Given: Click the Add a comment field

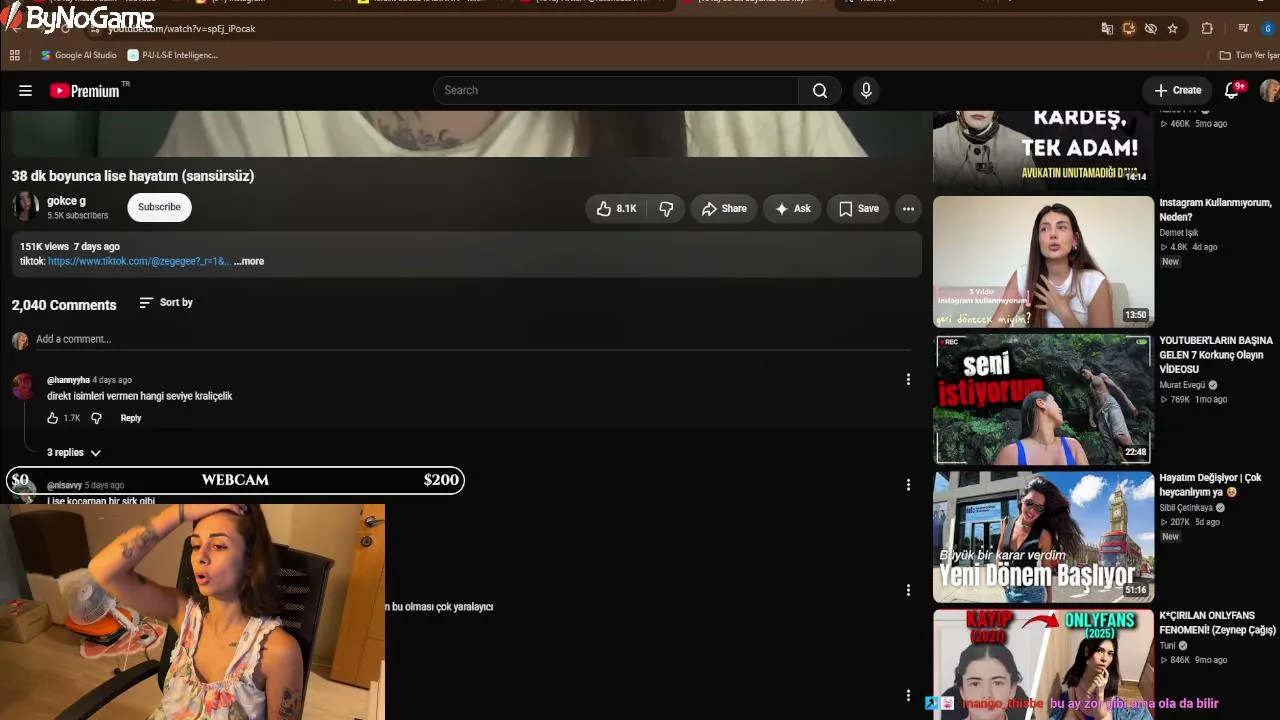Looking at the screenshot, I should [472, 340].
